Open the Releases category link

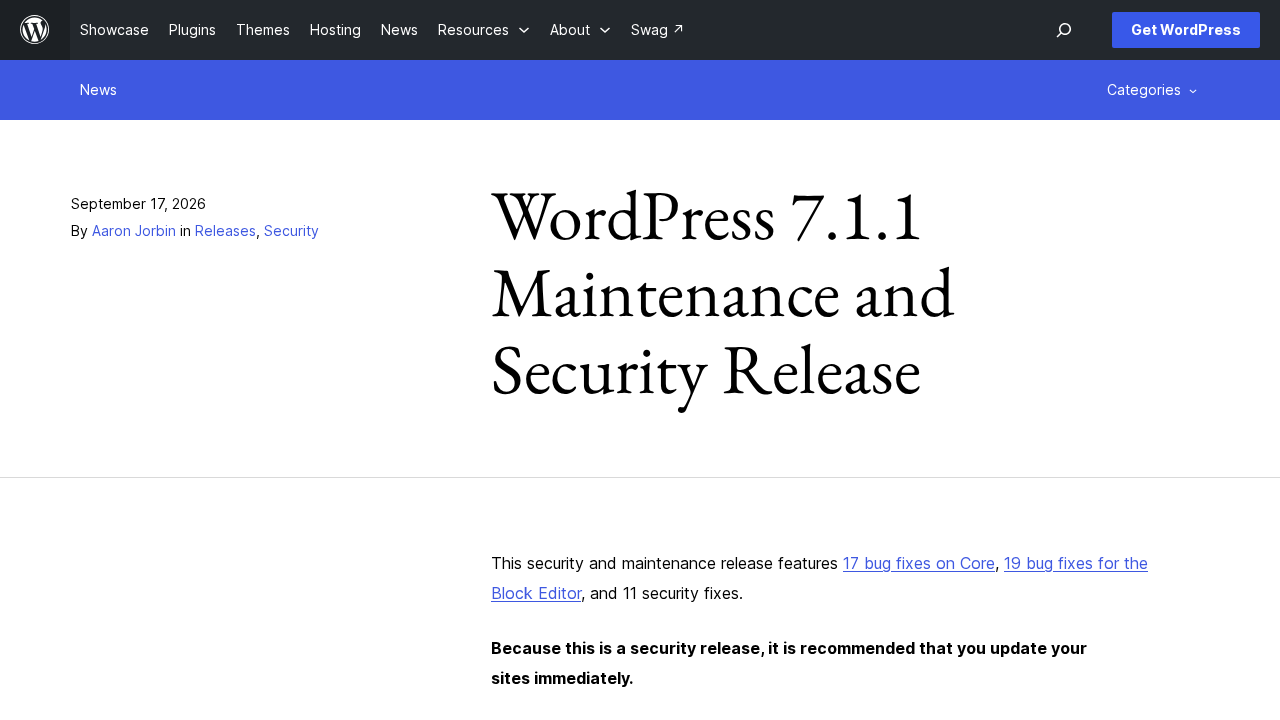(x=225, y=231)
